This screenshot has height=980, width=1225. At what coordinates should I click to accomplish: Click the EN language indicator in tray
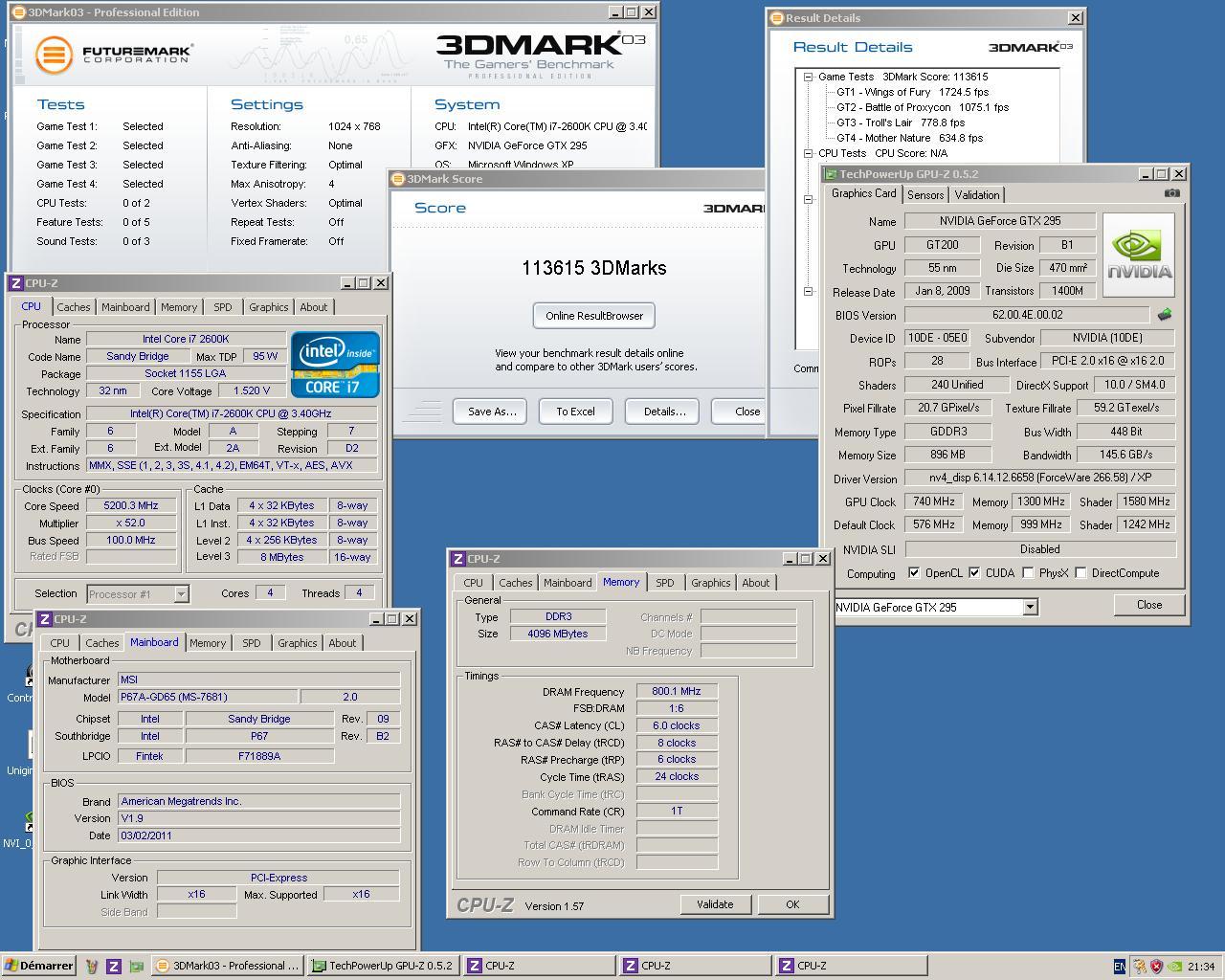[1120, 967]
